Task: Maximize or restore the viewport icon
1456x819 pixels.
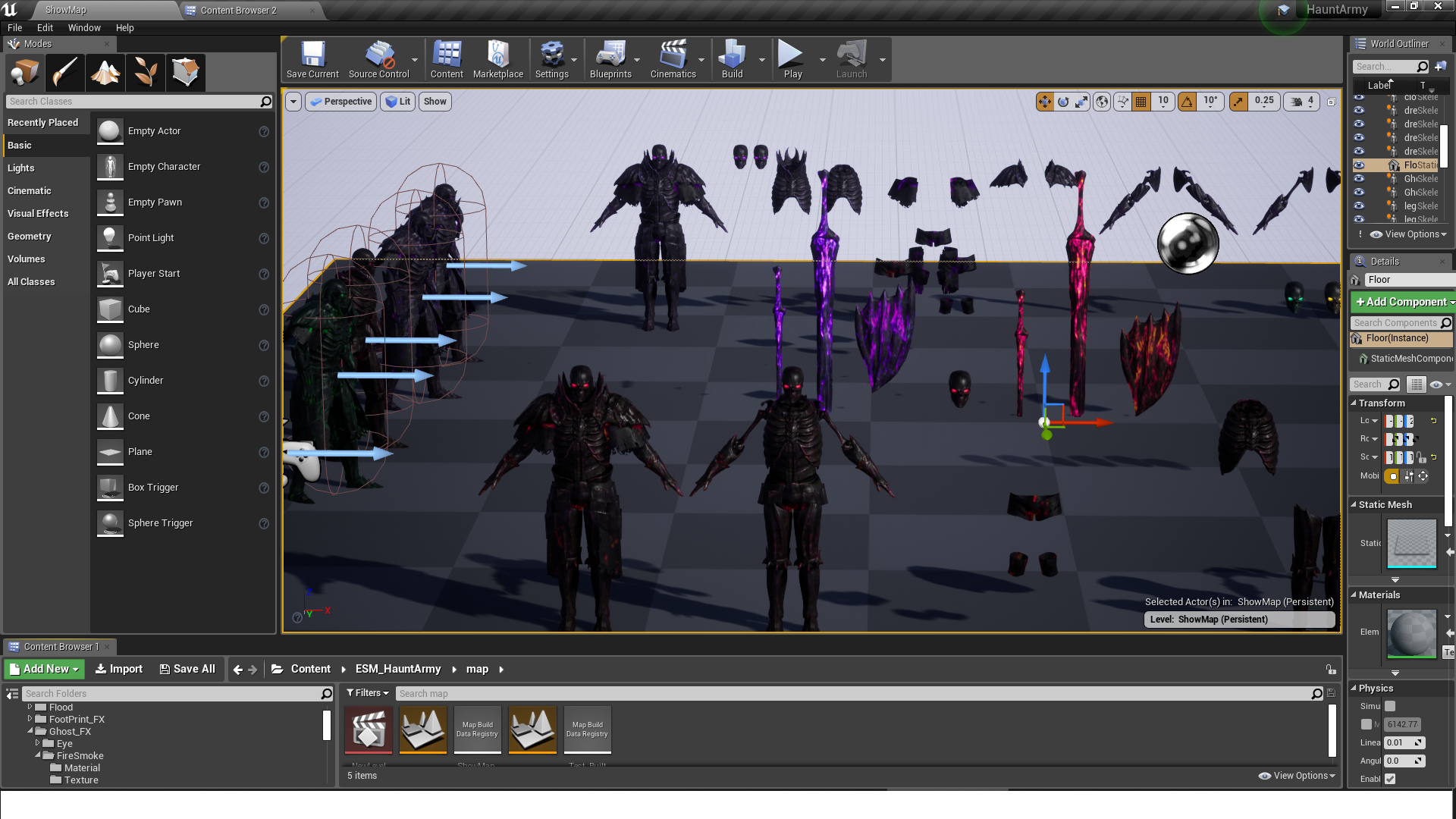Action: [1331, 102]
